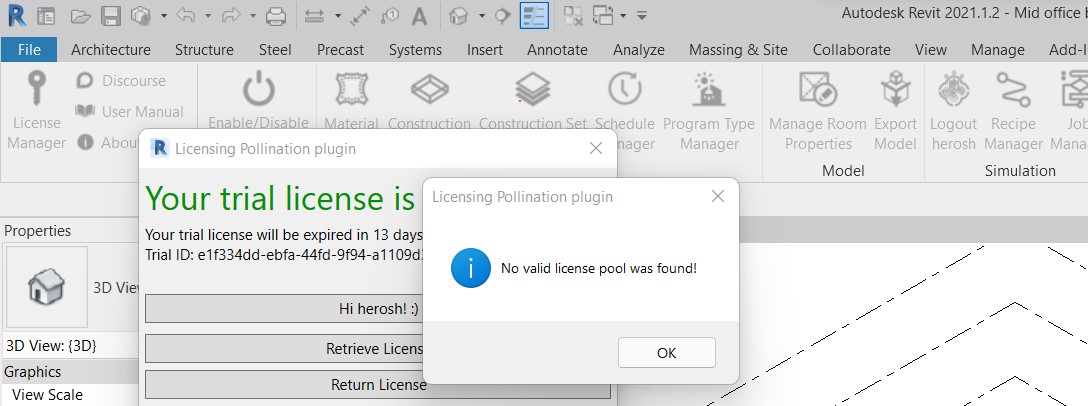Image resolution: width=1088 pixels, height=406 pixels.
Task: Click the Enable/Disable power icon
Action: tap(259, 90)
